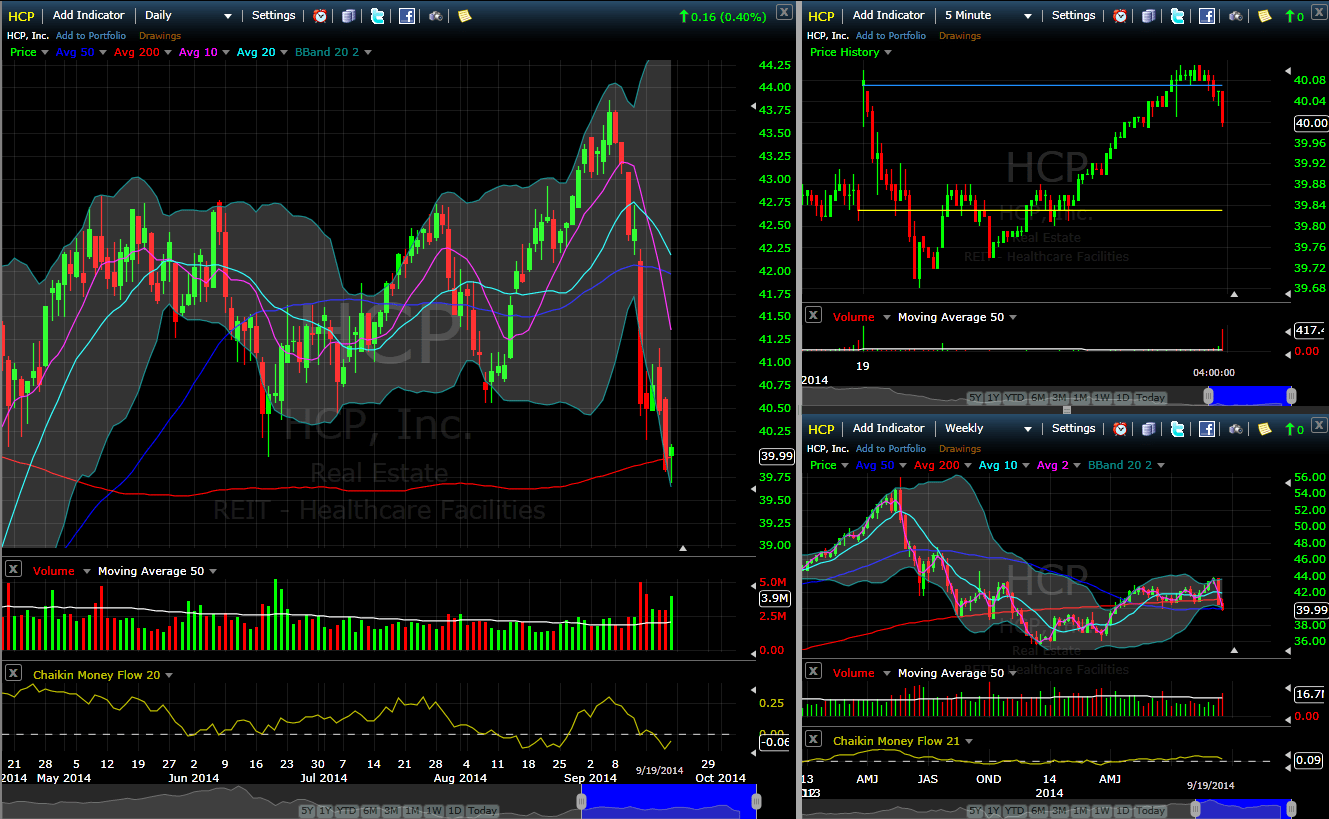Click right range slider handle in Daily chart
The height and width of the screenshot is (819, 1329).
tap(756, 801)
